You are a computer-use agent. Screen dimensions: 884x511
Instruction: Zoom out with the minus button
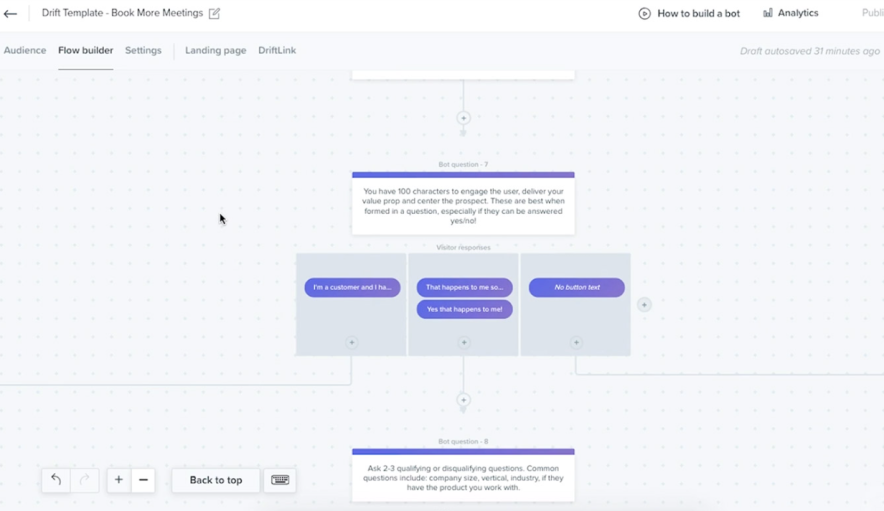click(x=143, y=480)
